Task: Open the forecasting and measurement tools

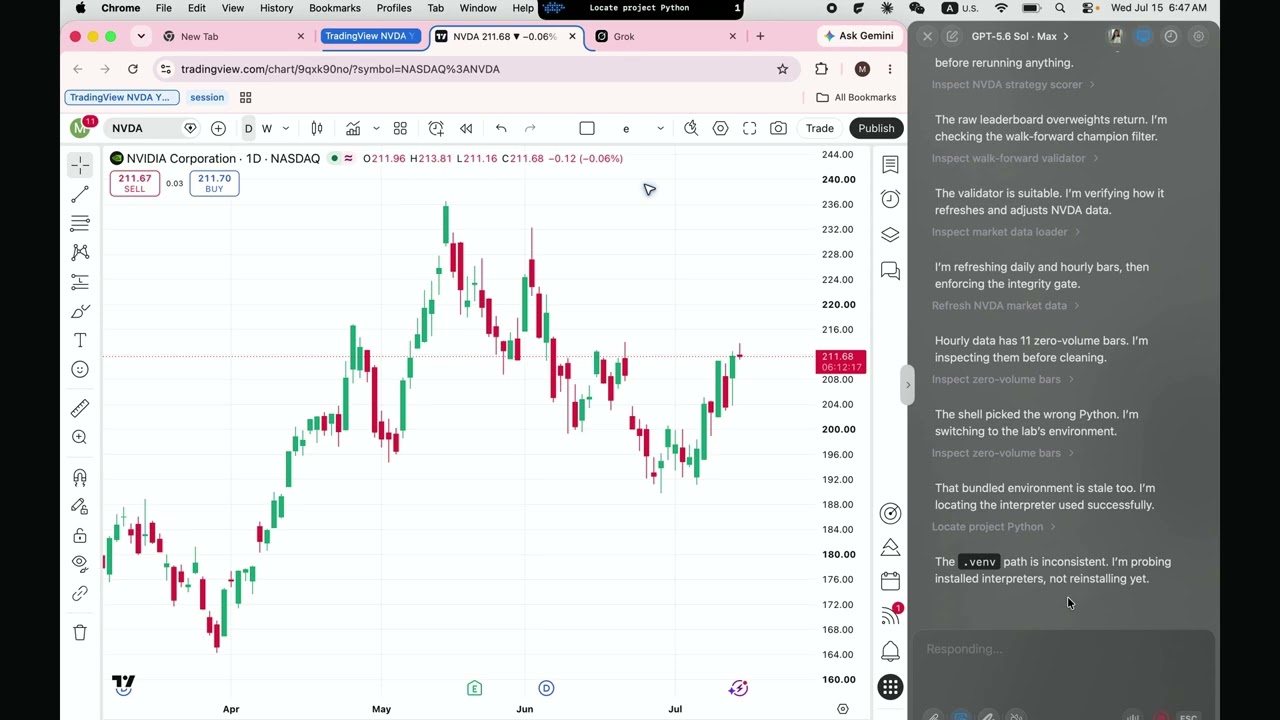Action: 80,282
